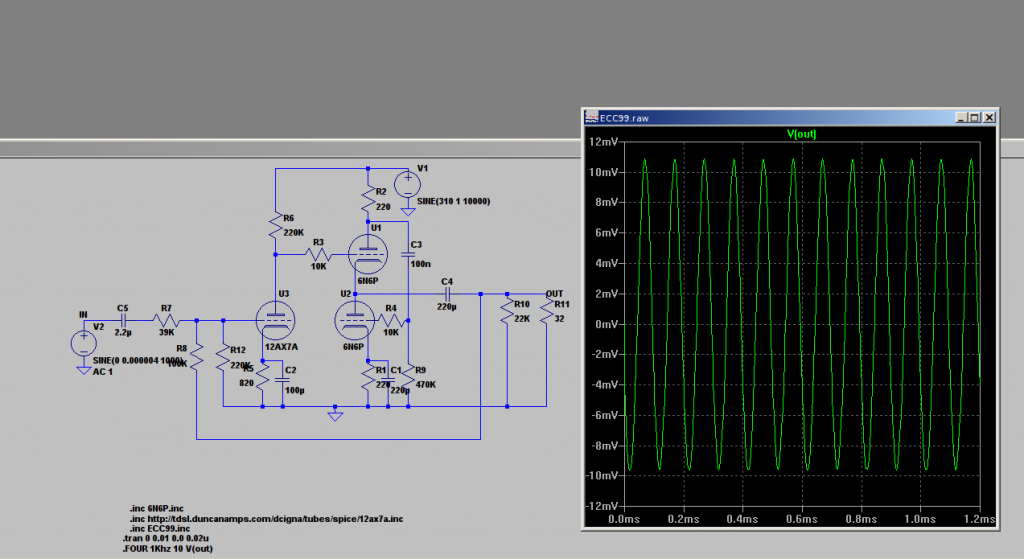The width and height of the screenshot is (1024, 559).
Task: Select capacitor C5 symbol
Action: pyautogui.click(x=123, y=321)
